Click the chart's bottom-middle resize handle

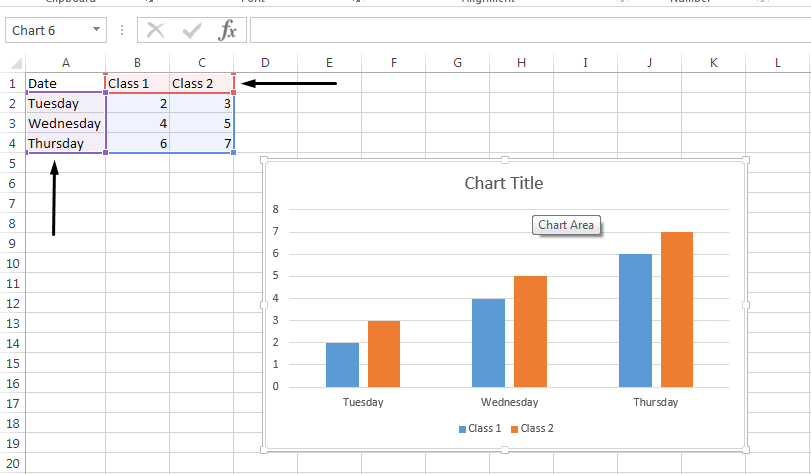505,451
